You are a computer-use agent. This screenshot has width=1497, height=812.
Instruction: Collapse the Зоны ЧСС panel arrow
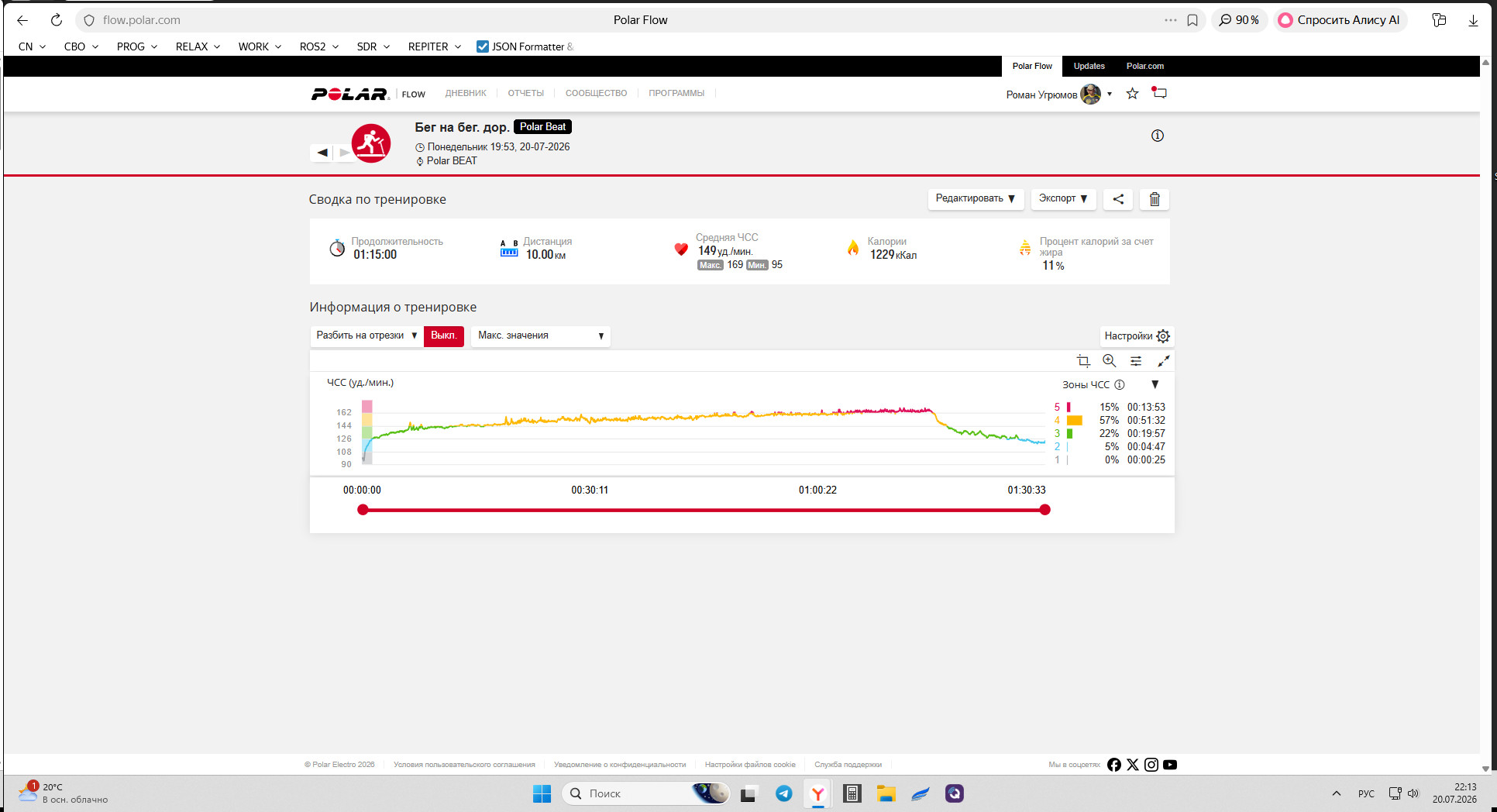[x=1155, y=384]
